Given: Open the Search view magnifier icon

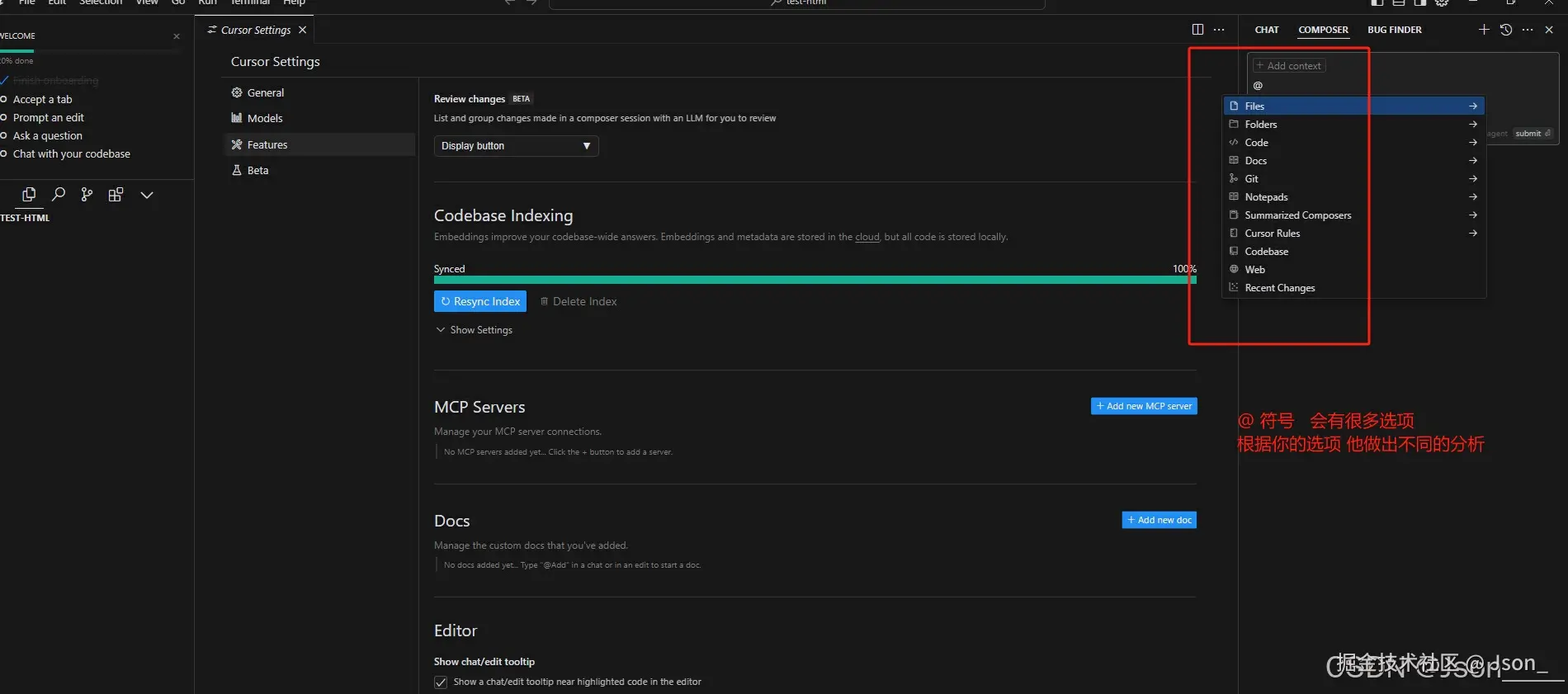Looking at the screenshot, I should tap(58, 195).
